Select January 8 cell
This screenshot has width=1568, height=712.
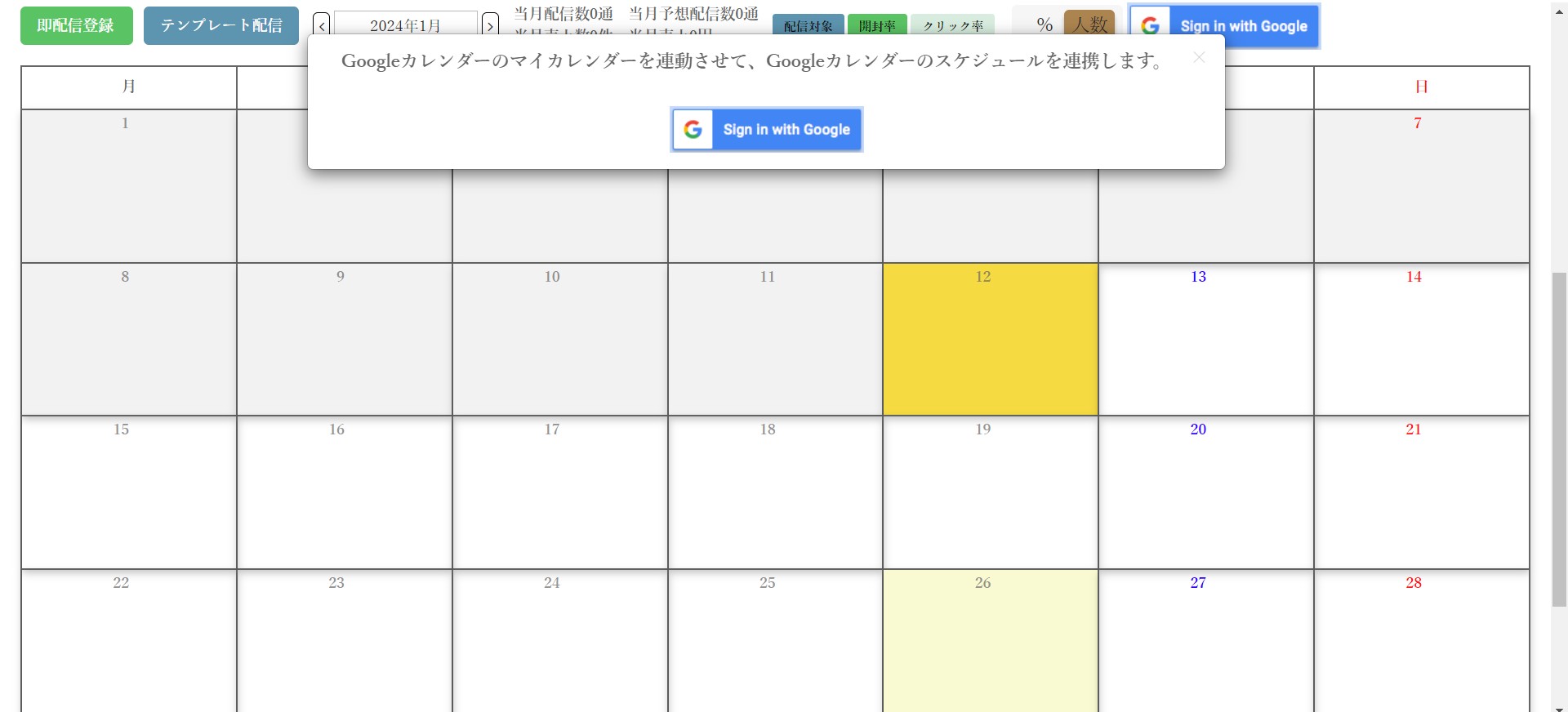click(x=128, y=339)
